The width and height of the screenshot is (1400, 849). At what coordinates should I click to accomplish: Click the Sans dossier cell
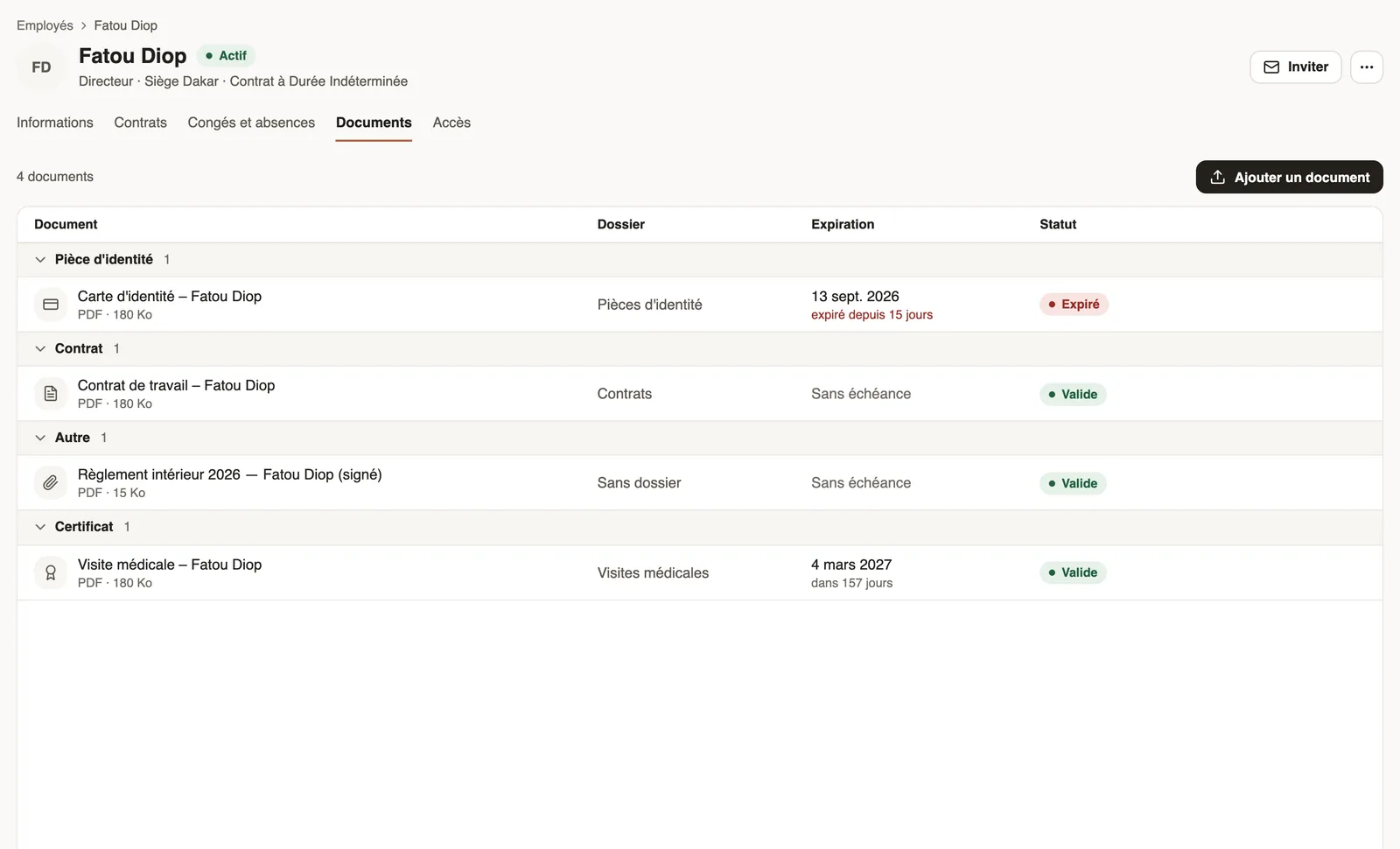click(x=639, y=483)
